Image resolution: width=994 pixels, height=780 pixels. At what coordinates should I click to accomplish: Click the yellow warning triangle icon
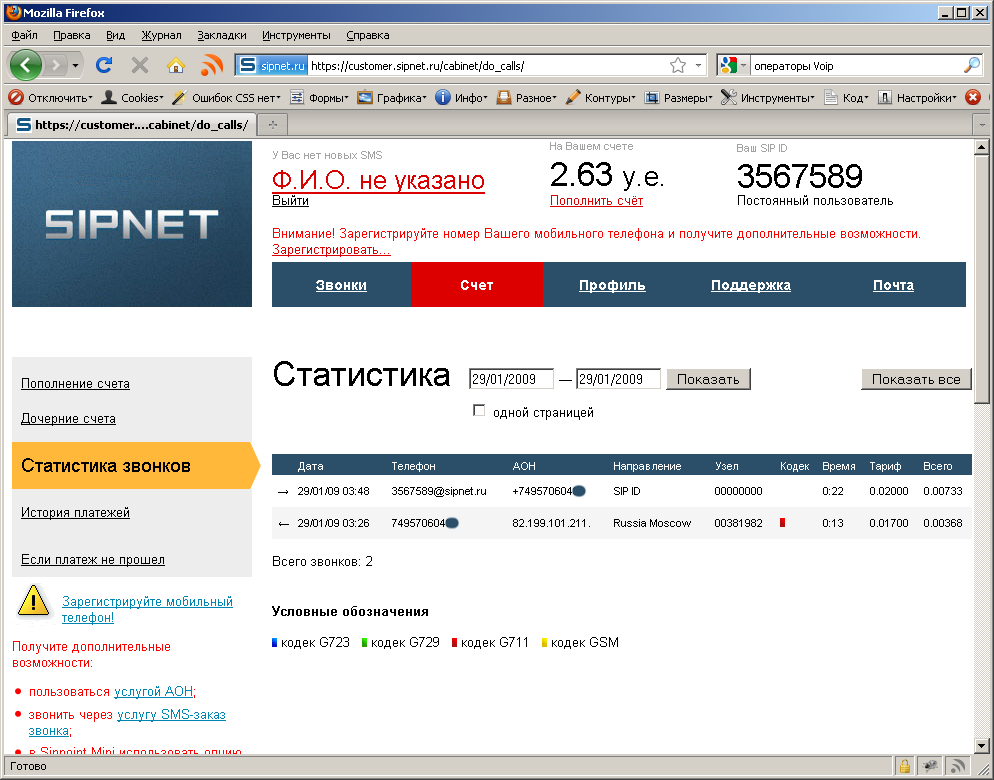click(x=34, y=601)
